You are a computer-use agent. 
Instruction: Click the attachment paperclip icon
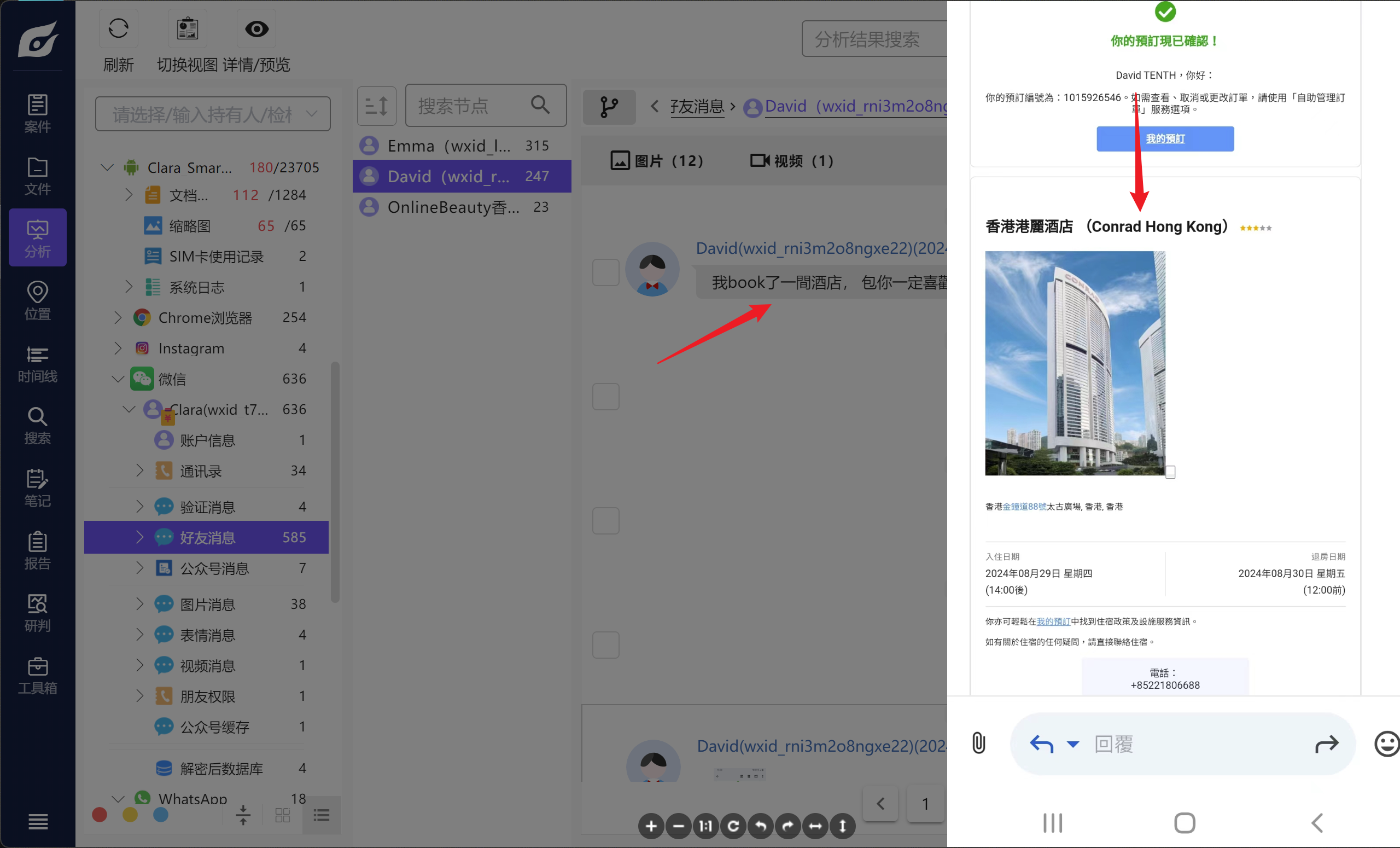click(978, 743)
